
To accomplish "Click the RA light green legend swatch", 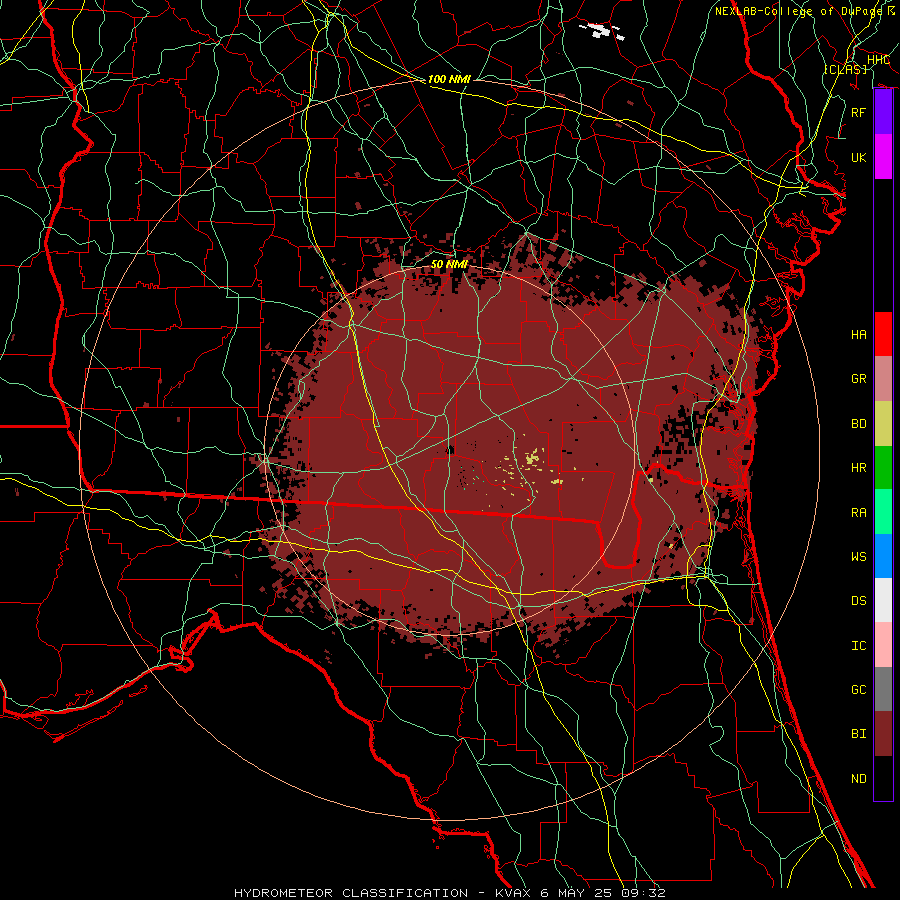I will (883, 512).
